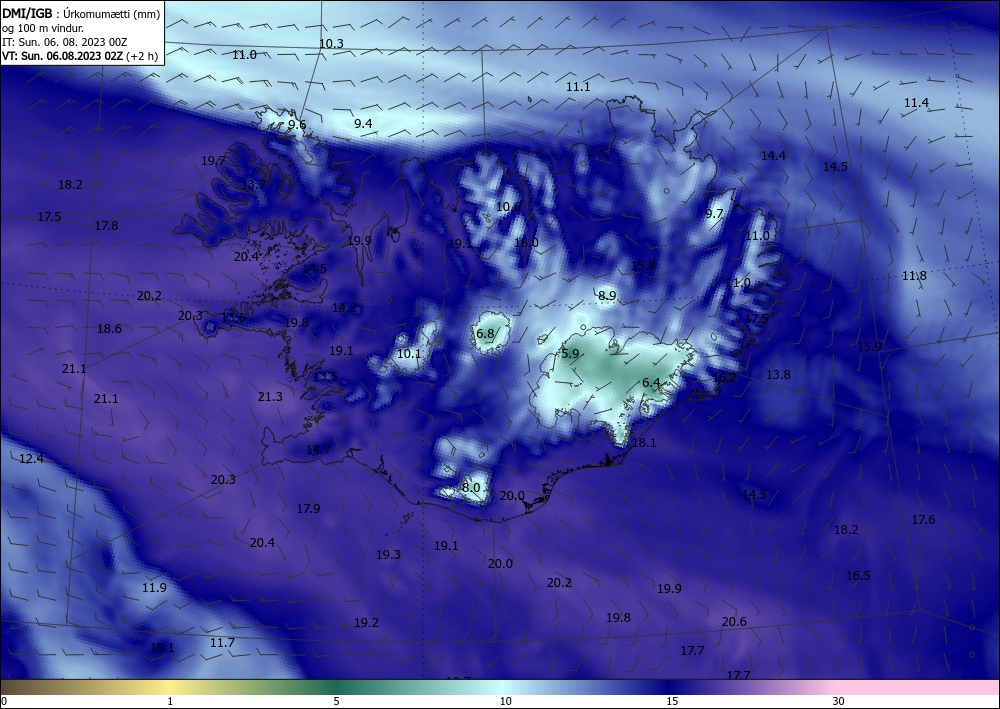1000x709 pixels.
Task: Click the 13.8 map value
Action: [x=778, y=374]
